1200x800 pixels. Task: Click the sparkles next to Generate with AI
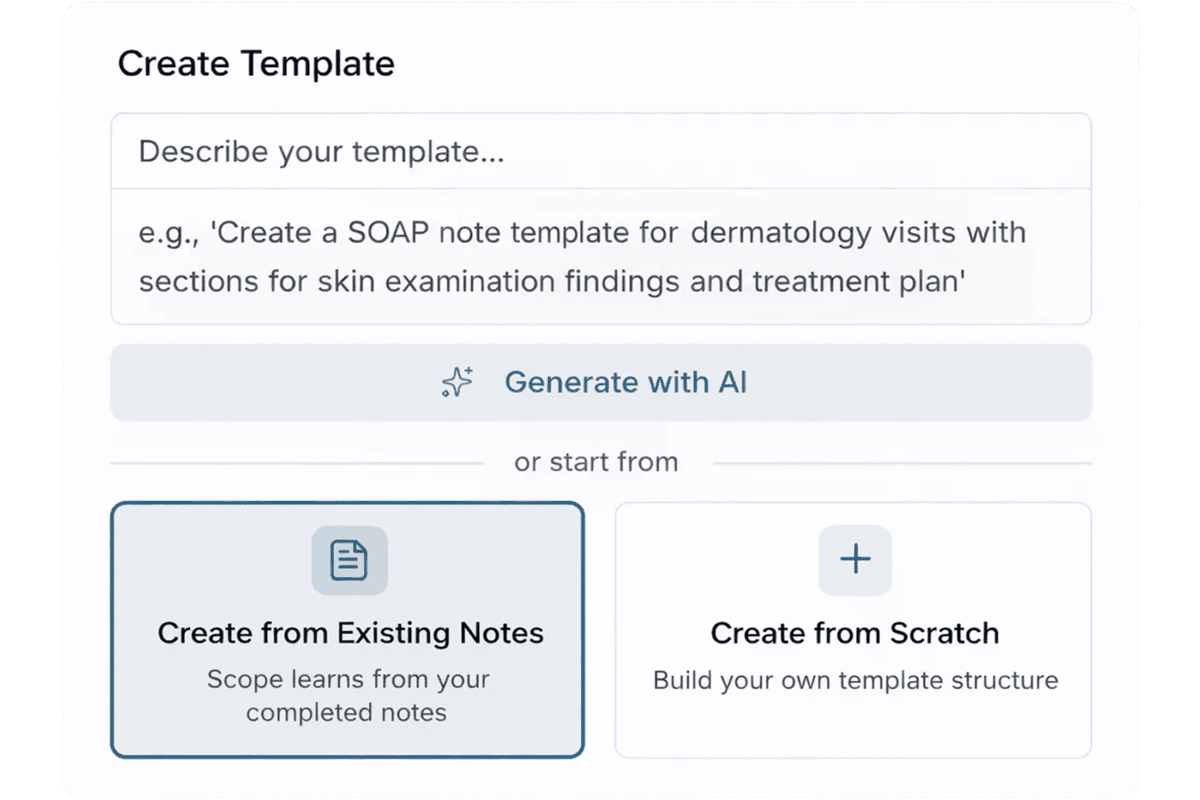coord(455,382)
